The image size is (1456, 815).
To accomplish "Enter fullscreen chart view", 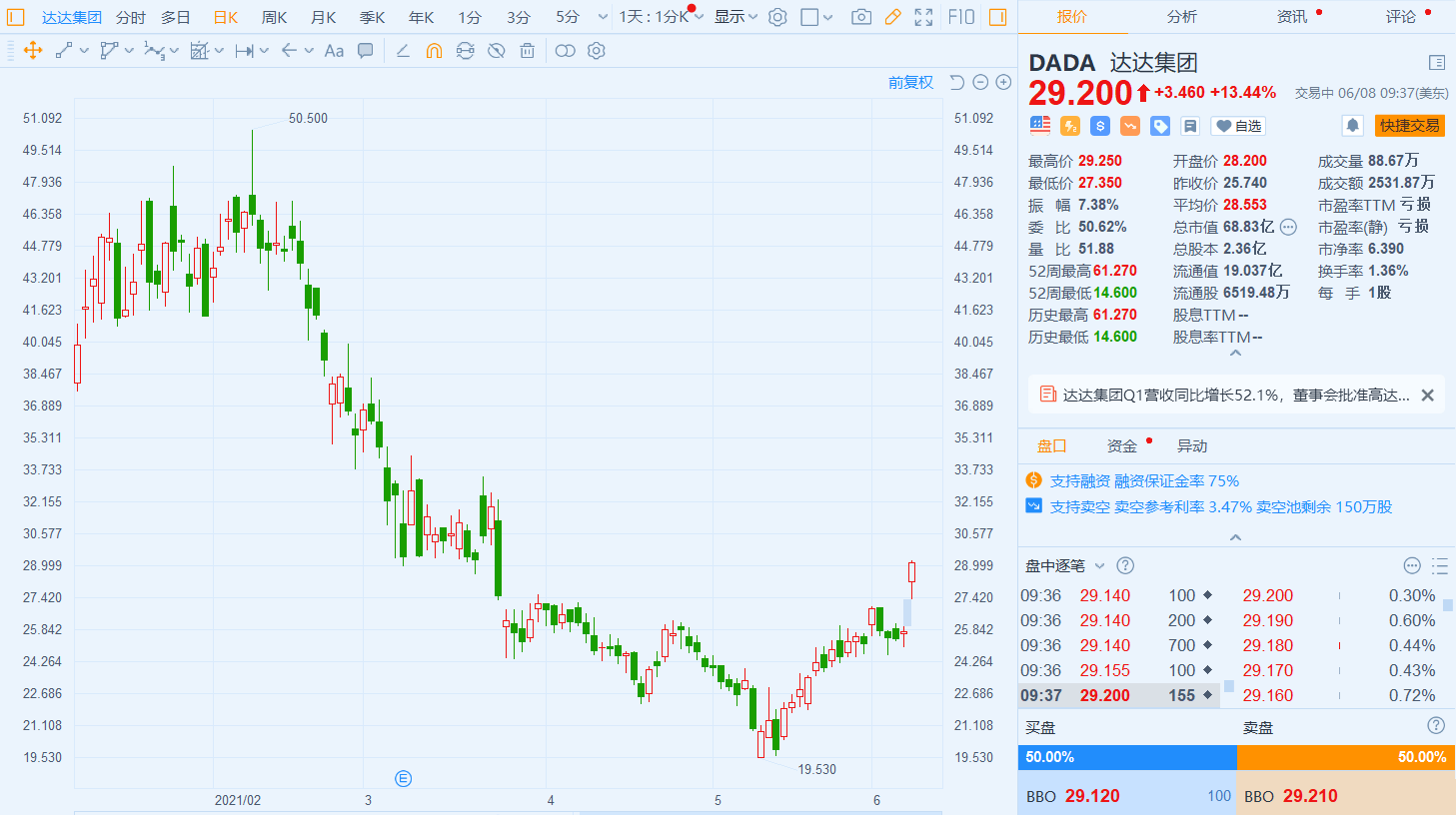I will pyautogui.click(x=923, y=17).
